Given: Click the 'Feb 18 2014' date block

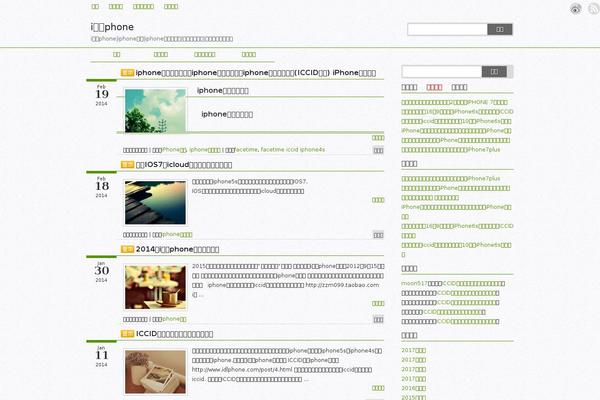Looking at the screenshot, I should 102,186.
